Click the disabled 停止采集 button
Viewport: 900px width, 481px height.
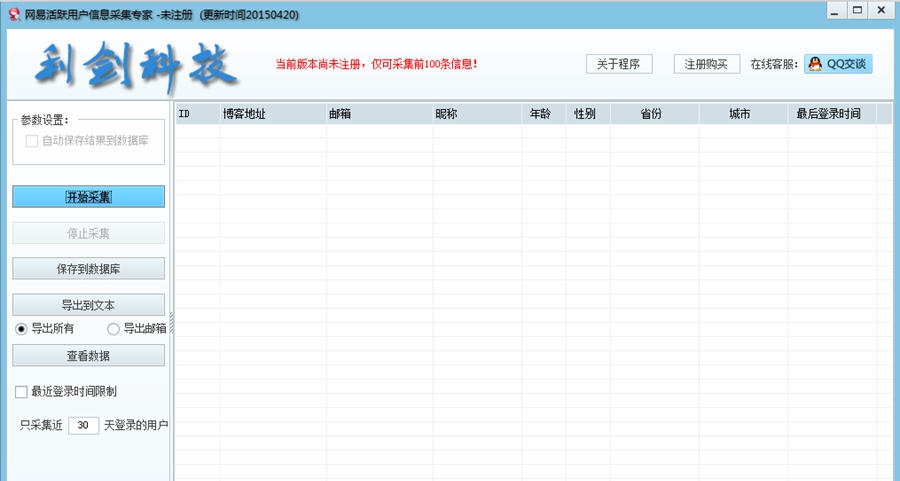tap(88, 233)
